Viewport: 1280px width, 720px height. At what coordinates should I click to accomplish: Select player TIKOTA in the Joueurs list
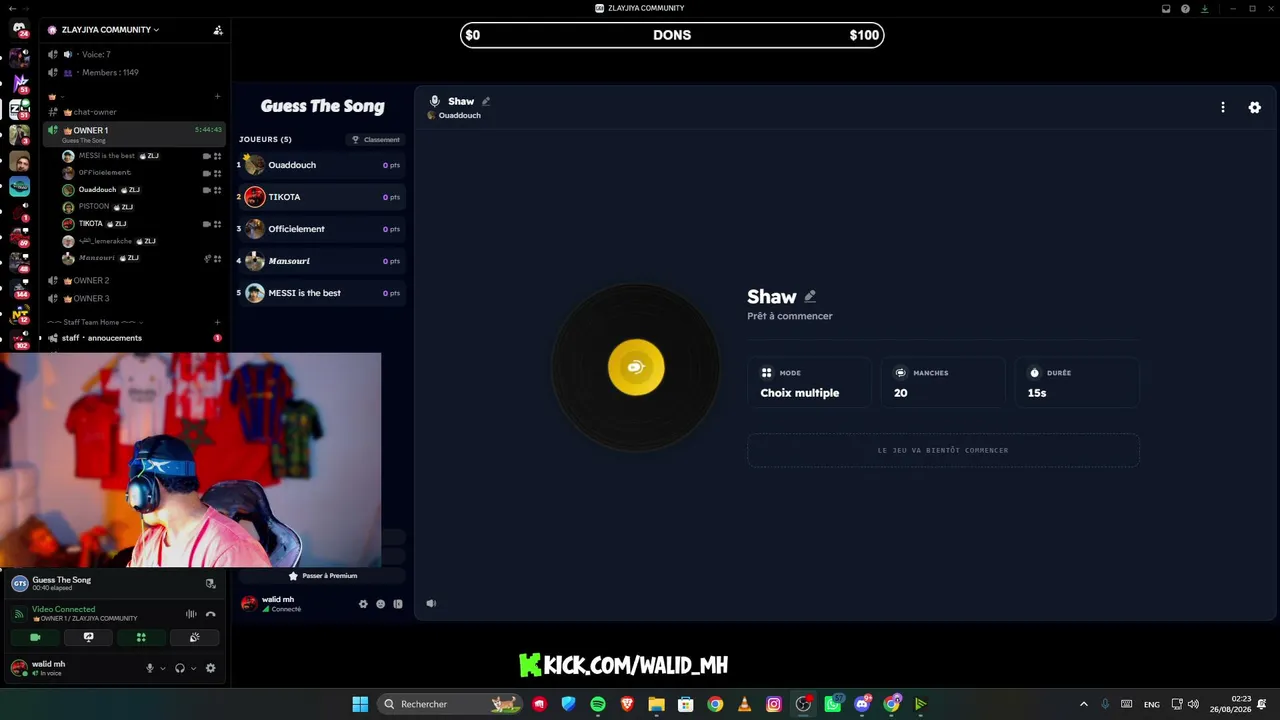click(x=321, y=197)
